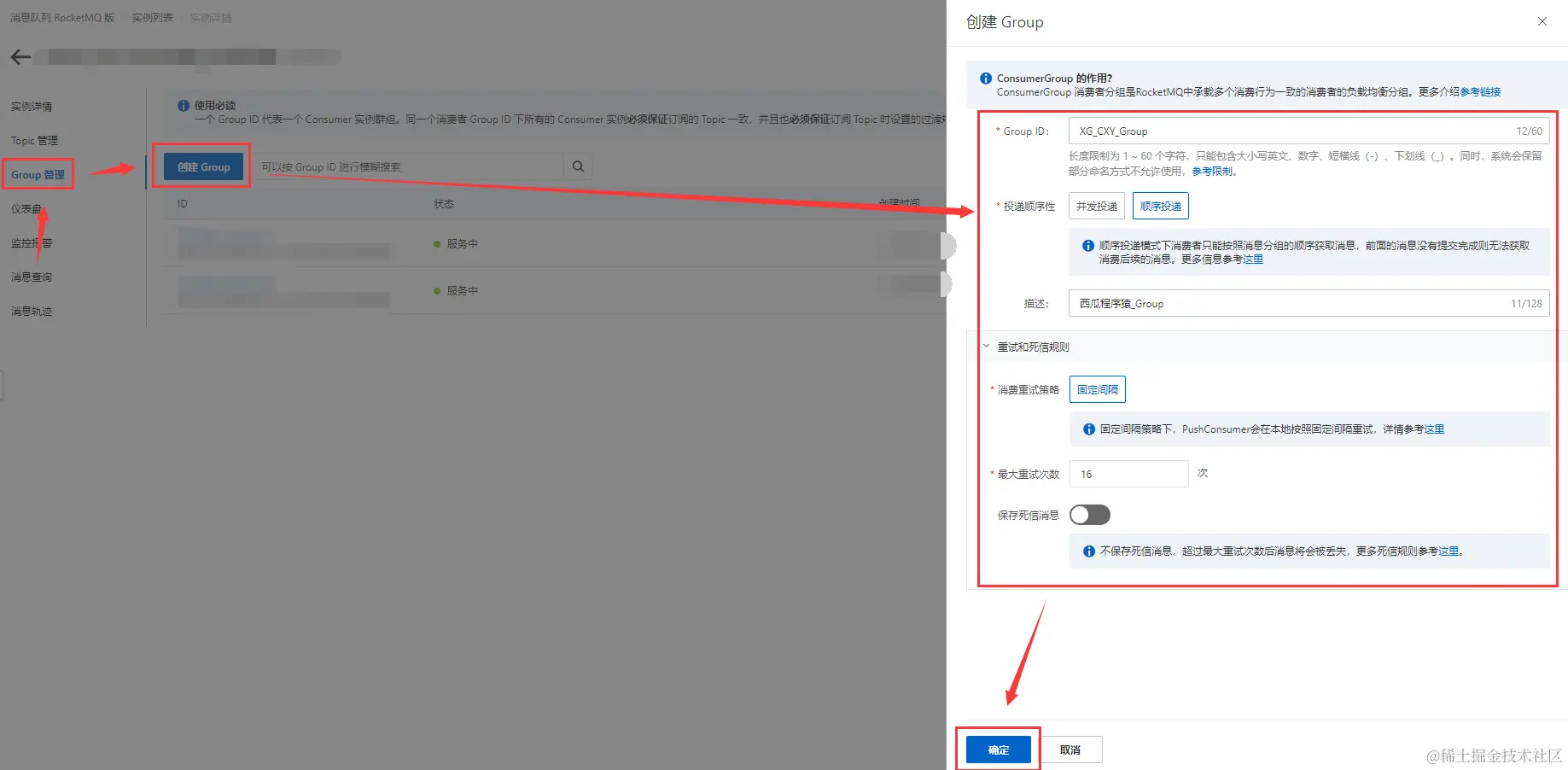This screenshot has height=770, width=1568.
Task: Click info icon in 顺序投递 description
Action: (x=1088, y=246)
